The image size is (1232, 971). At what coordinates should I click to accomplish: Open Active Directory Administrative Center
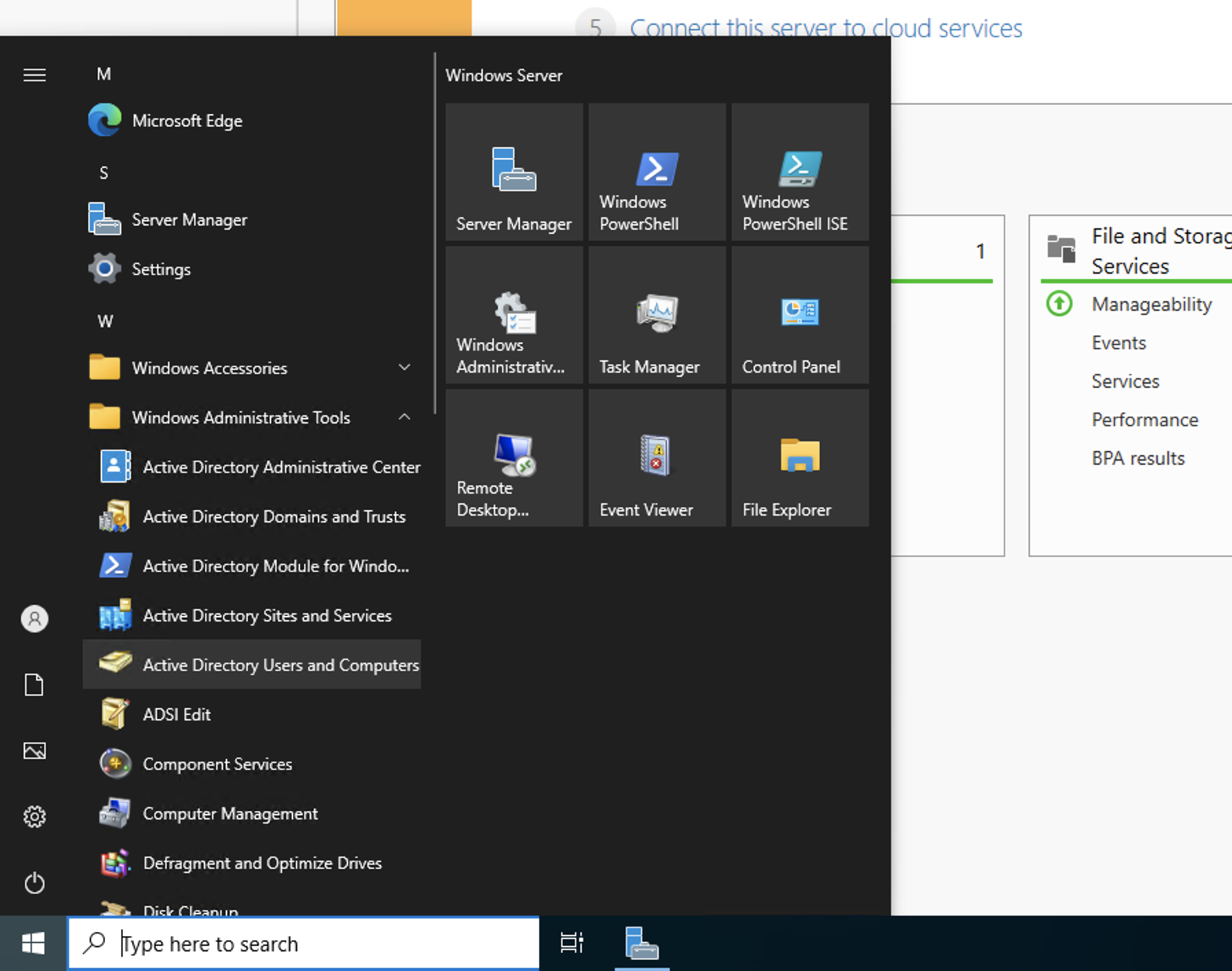point(252,468)
